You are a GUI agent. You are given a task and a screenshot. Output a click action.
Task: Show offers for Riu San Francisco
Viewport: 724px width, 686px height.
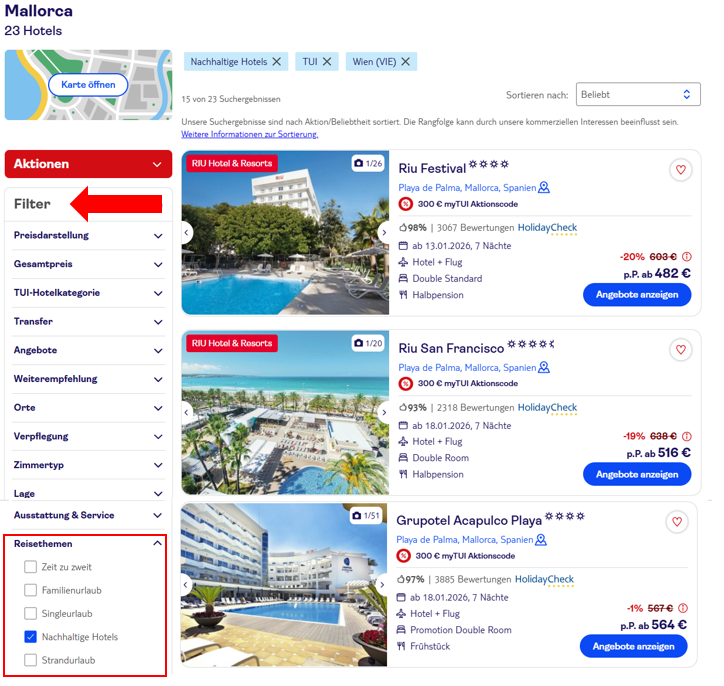click(637, 474)
